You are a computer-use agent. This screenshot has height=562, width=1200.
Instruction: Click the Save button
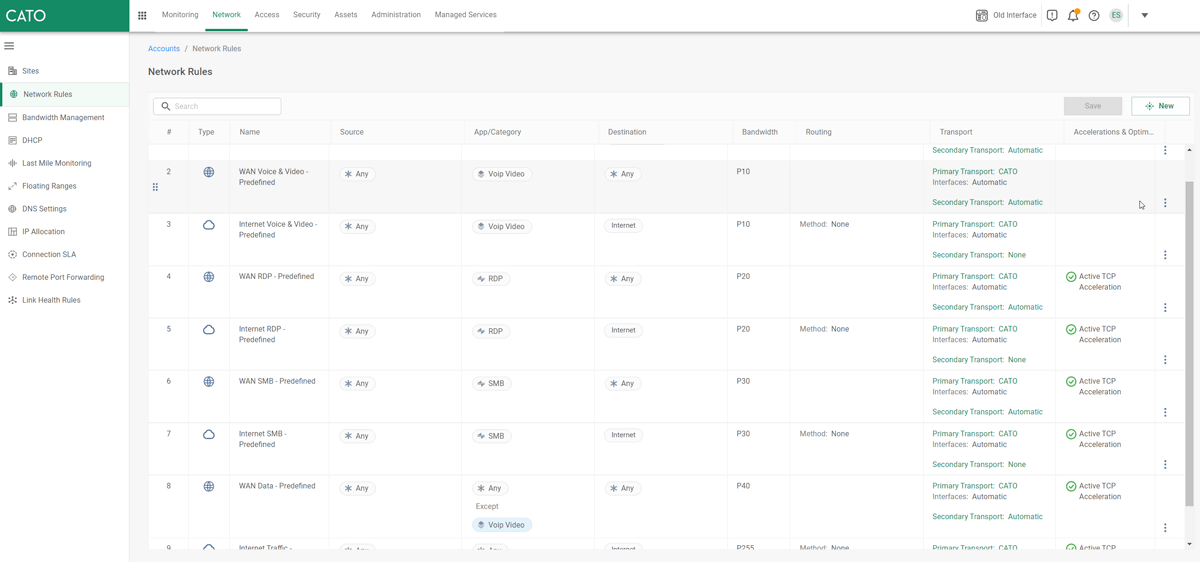[1093, 106]
